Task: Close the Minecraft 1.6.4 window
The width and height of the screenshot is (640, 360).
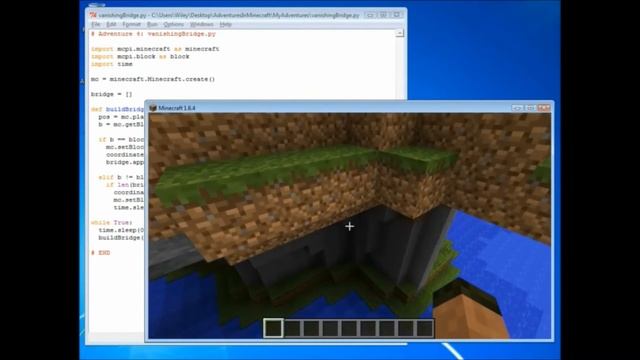Action: click(544, 108)
